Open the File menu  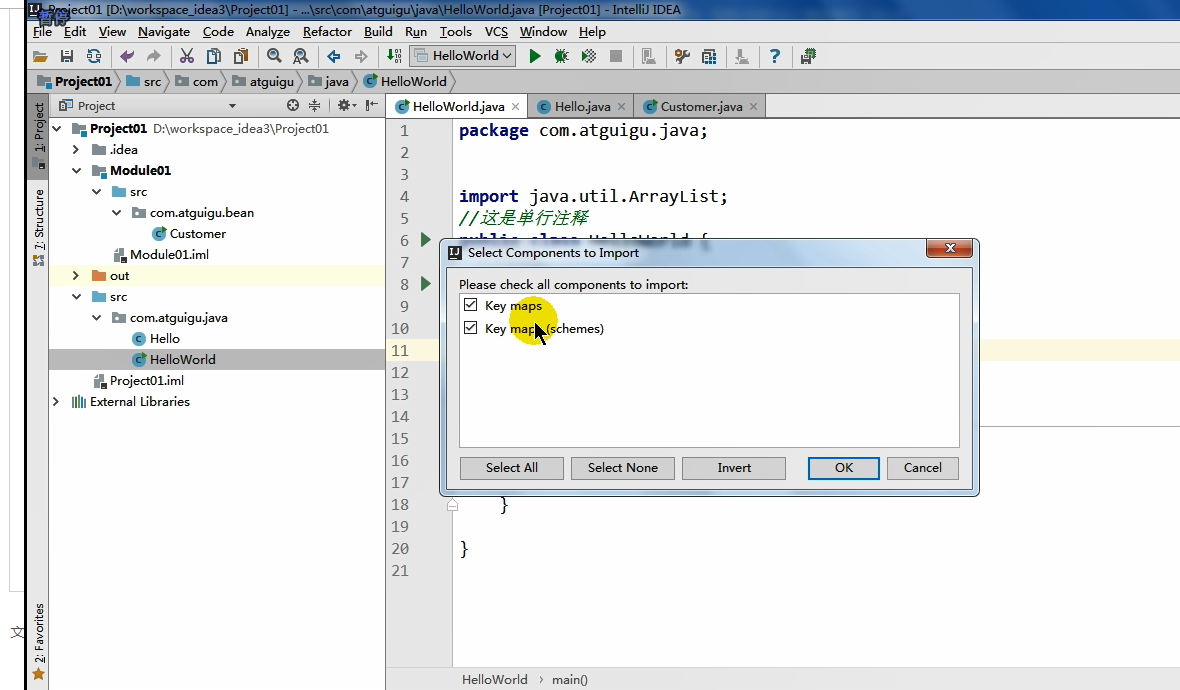[42, 32]
